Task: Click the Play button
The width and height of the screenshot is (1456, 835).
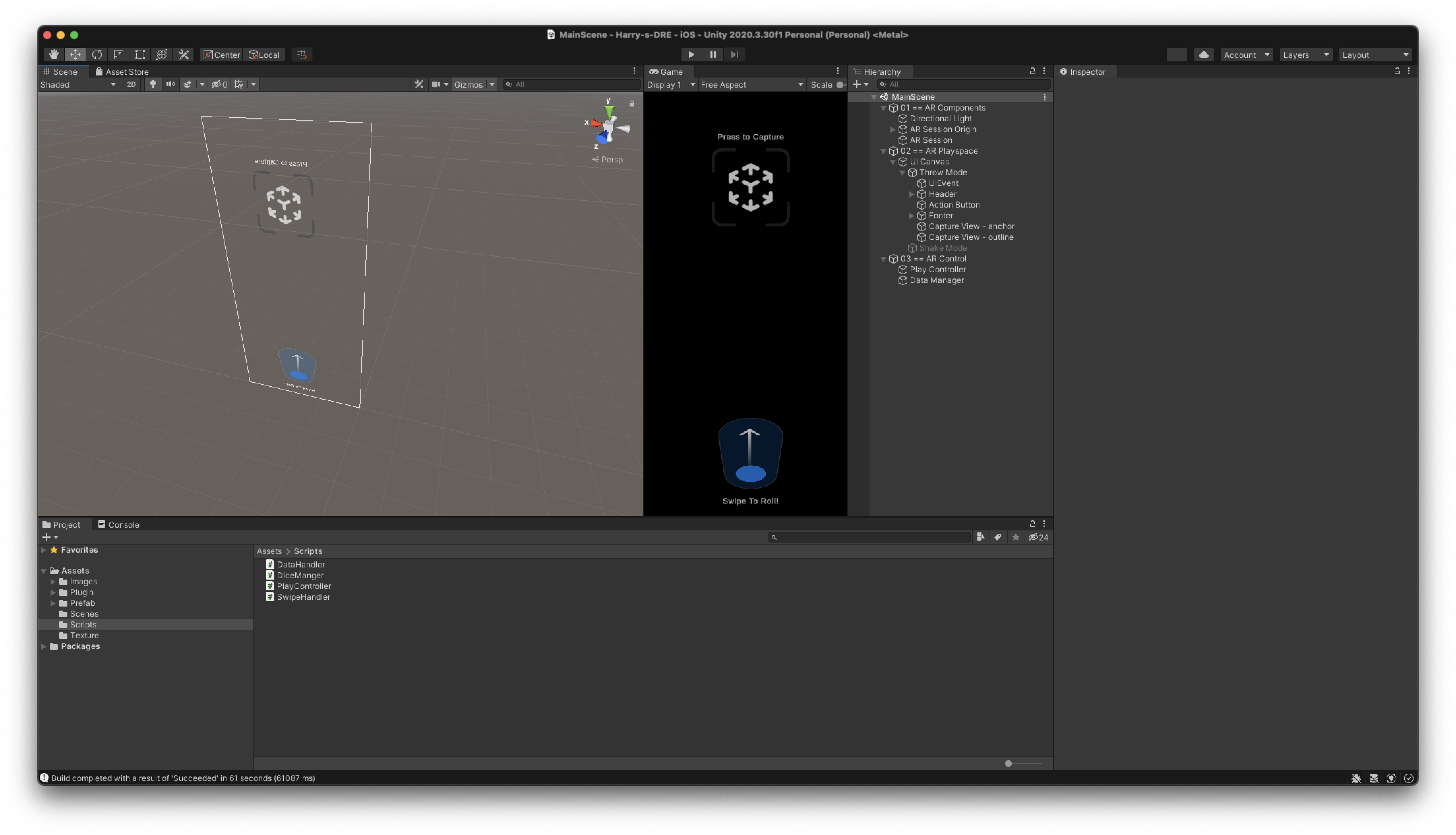Action: pyautogui.click(x=691, y=55)
